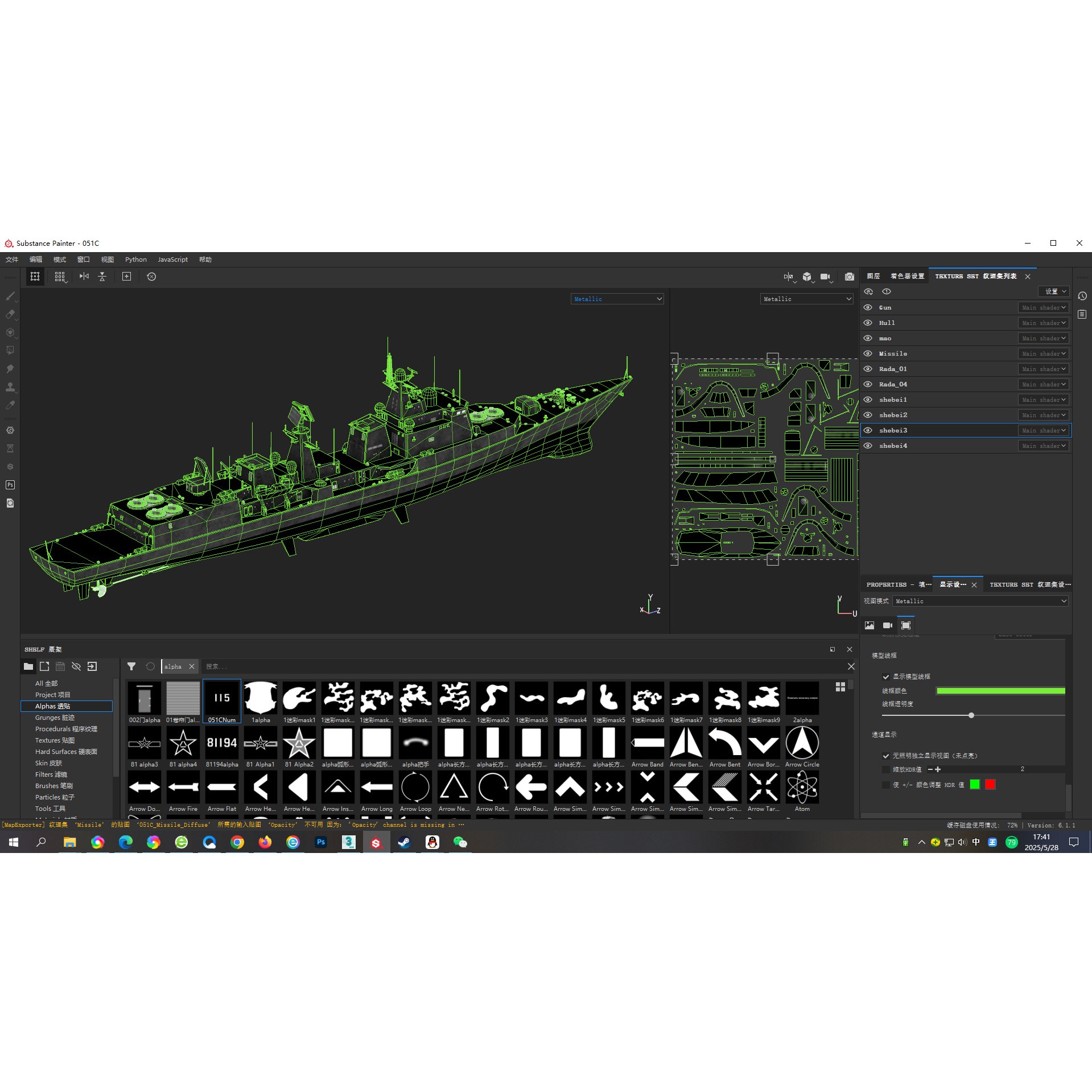This screenshot has width=1092, height=1092.
Task: Clear the alpha search filter
Action: 192,666
